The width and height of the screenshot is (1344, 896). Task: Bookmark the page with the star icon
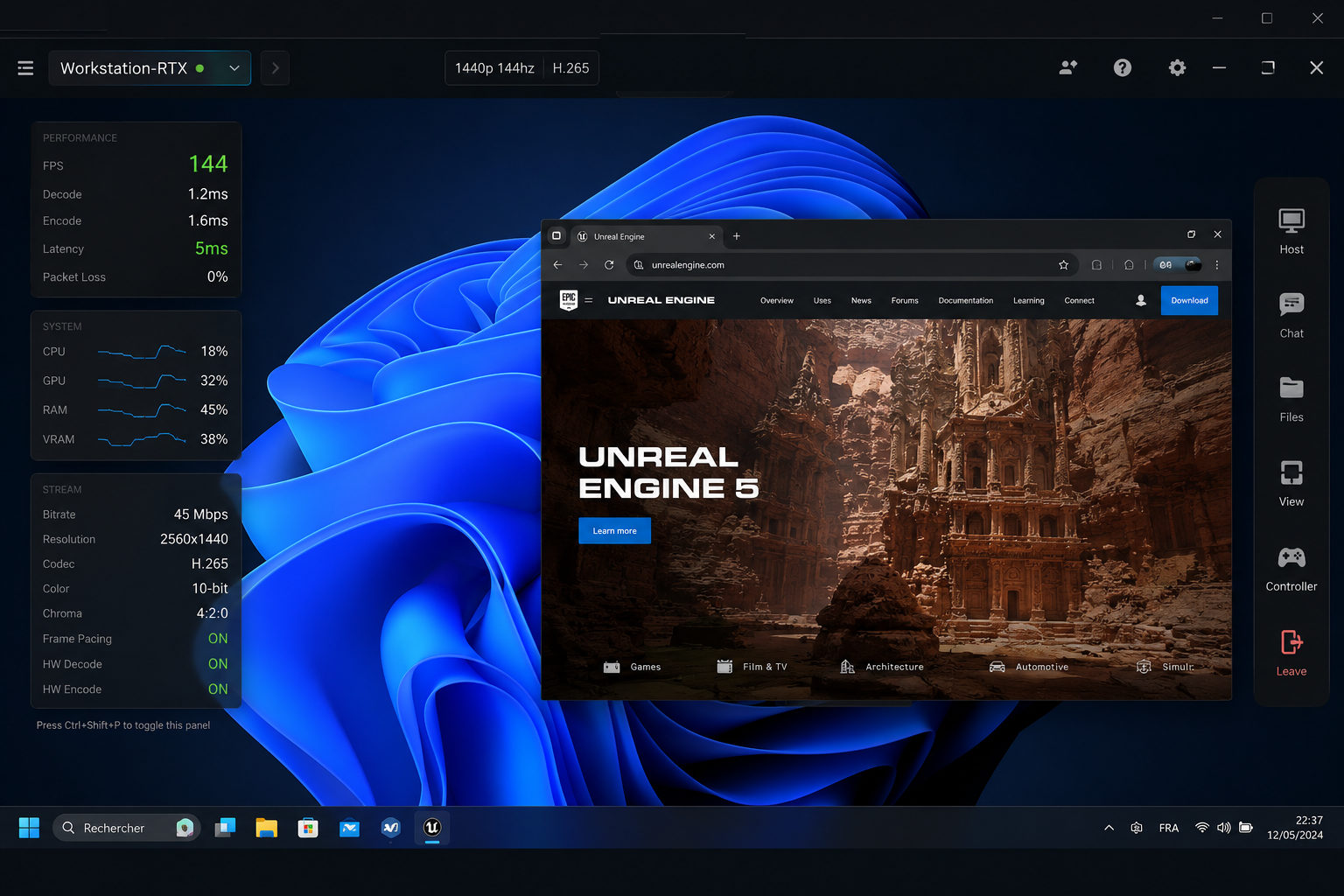[1063, 265]
